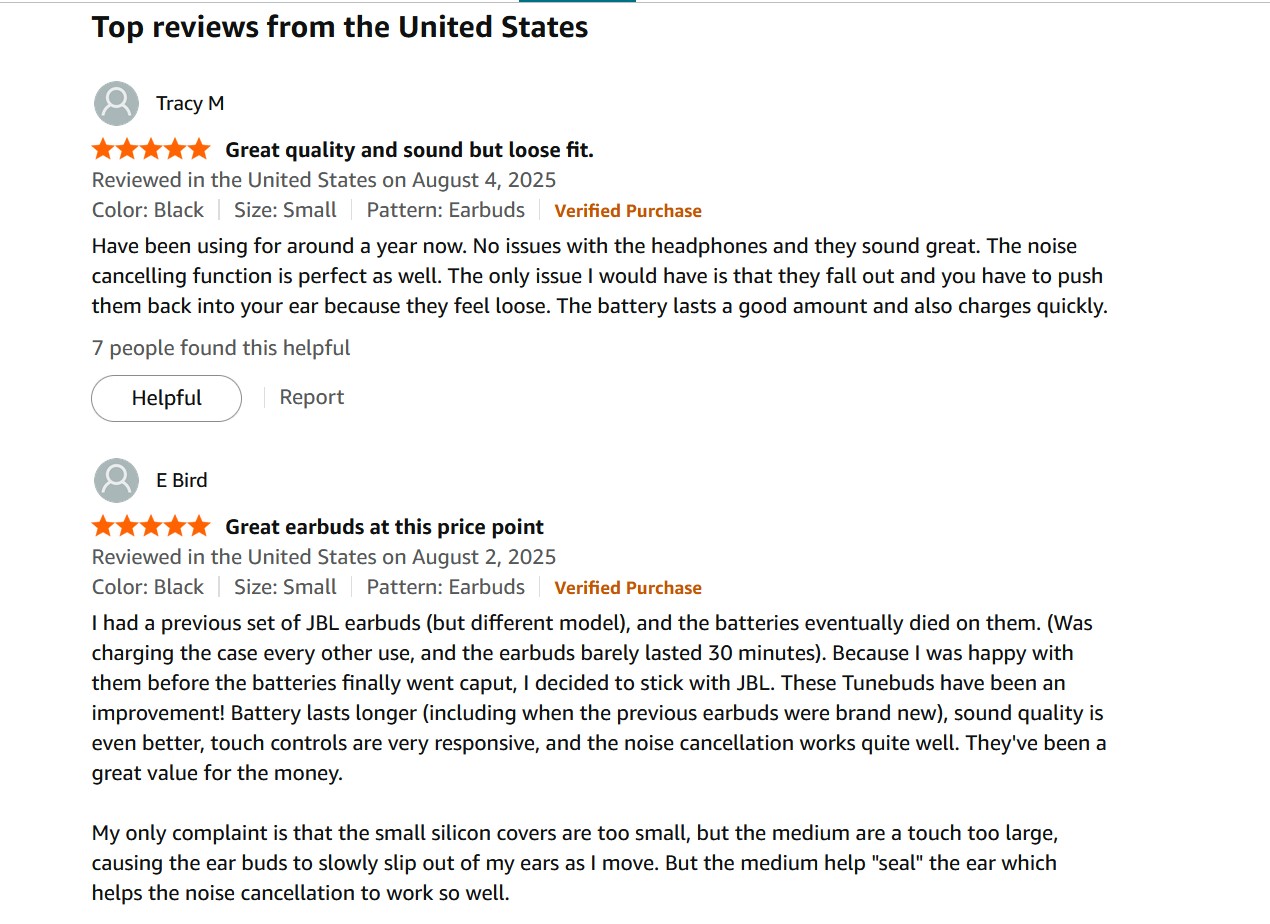Screen dimensions: 1270x924
Task: Click the August 2, 2025 review date line
Action: 324,557
